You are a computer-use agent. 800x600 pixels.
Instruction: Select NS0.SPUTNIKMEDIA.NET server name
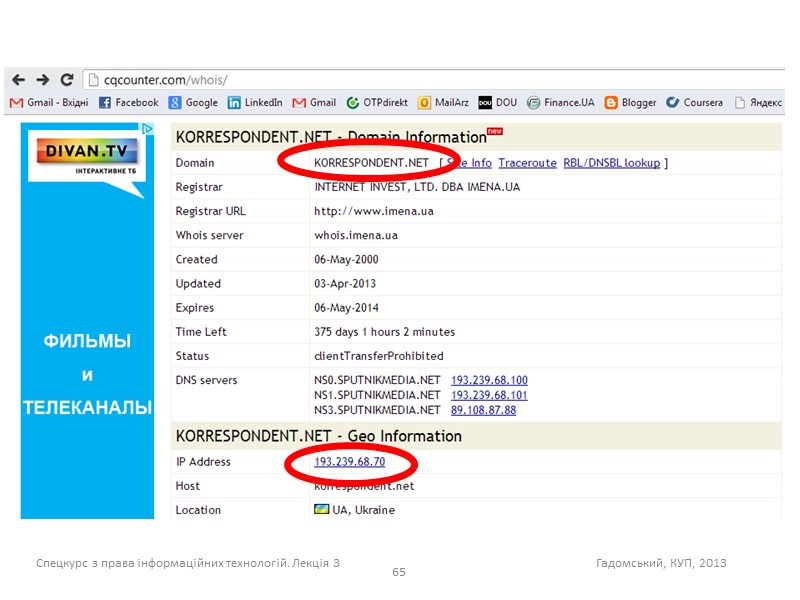pos(377,380)
